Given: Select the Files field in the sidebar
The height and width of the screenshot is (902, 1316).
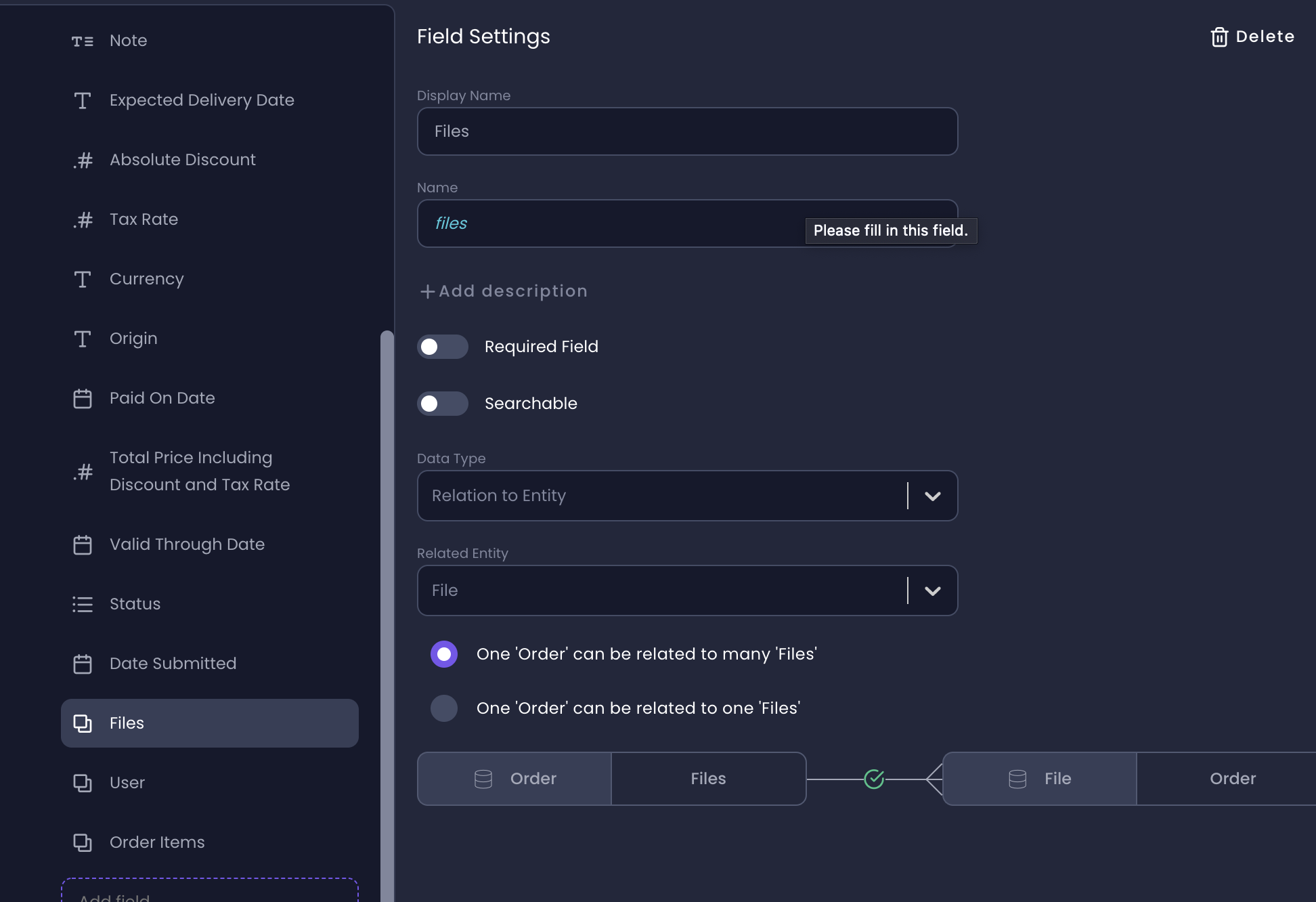Looking at the screenshot, I should [210, 723].
